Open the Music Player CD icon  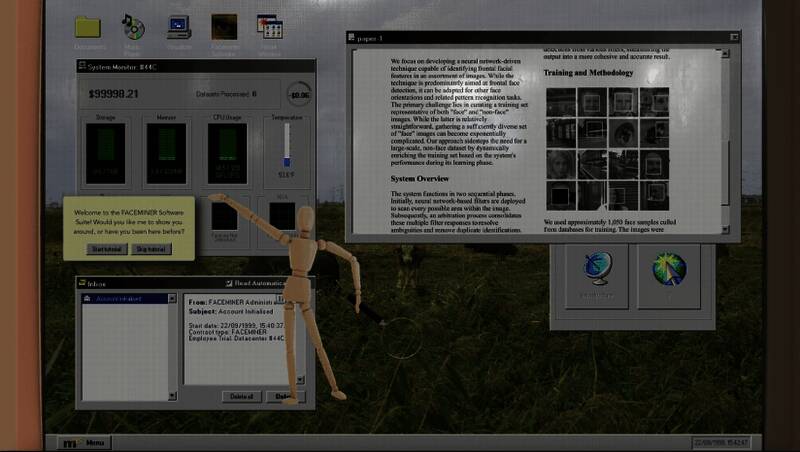tap(133, 27)
